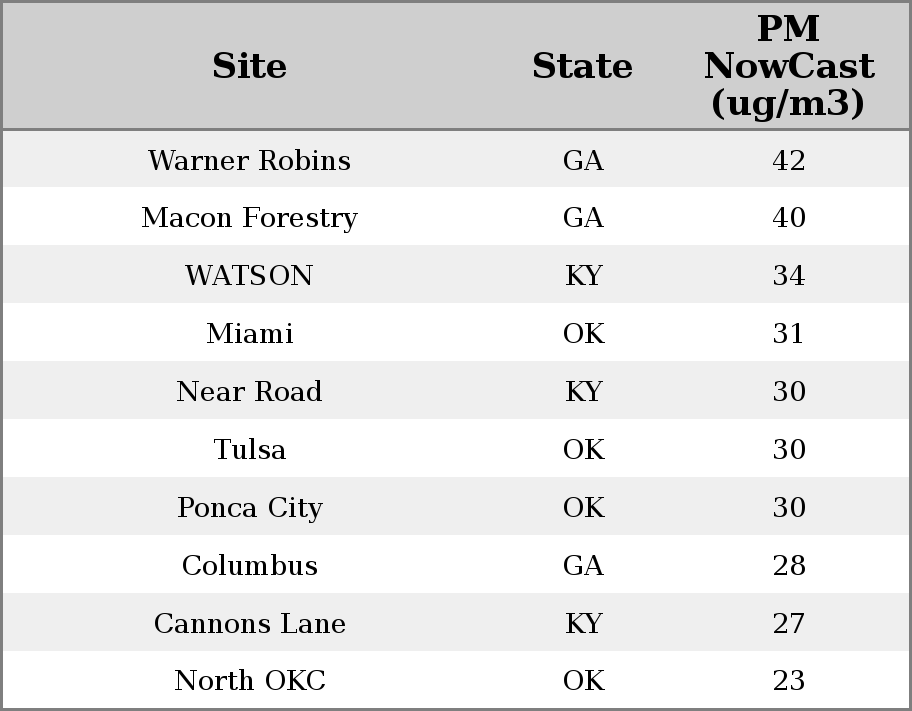Screen dimensions: 912x711
Task: Click the Columbus site name
Action: 249,566
